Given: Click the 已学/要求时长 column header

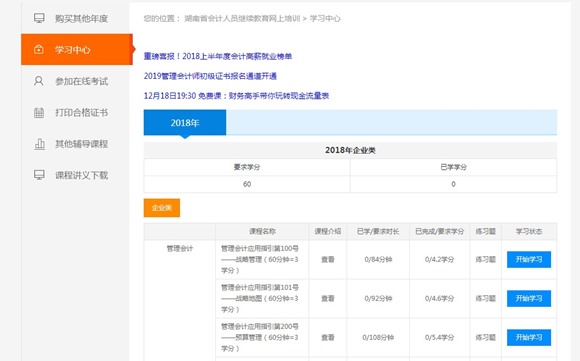Looking at the screenshot, I should click(x=378, y=232).
